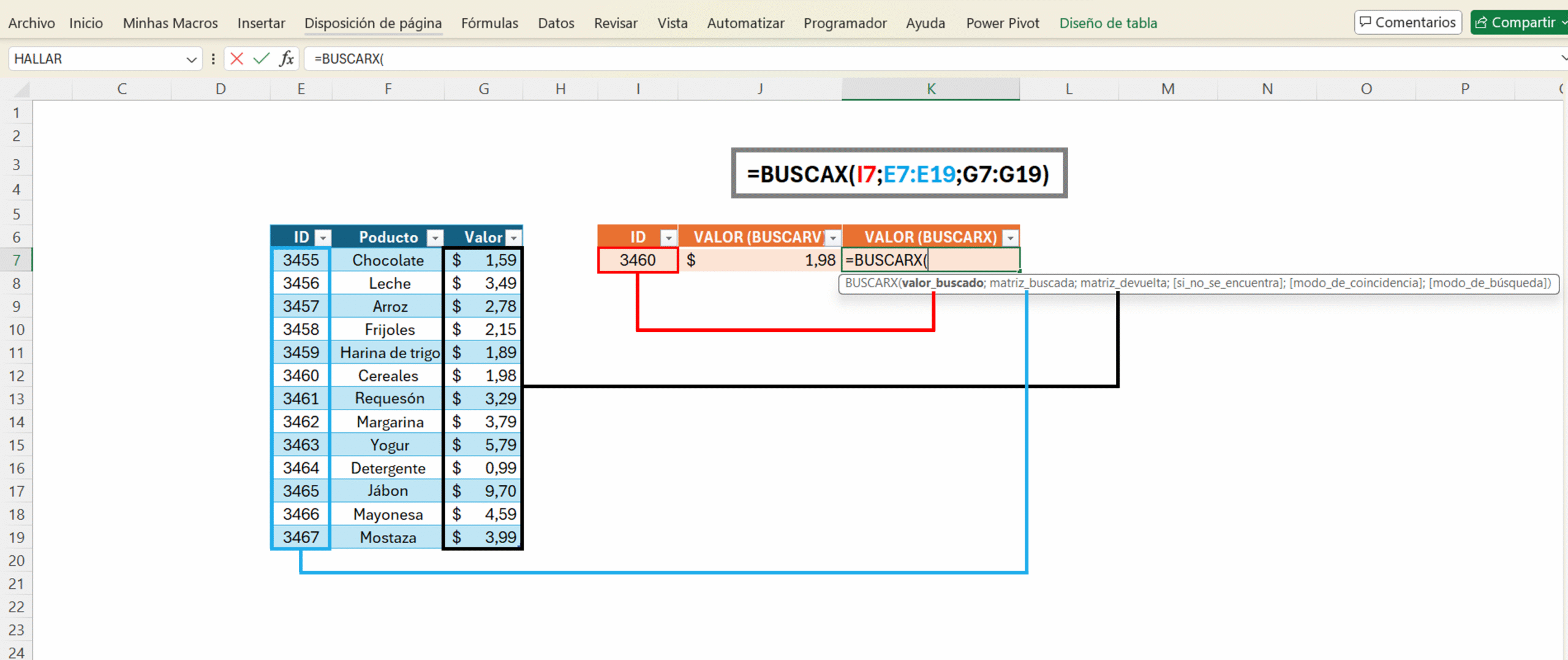The width and height of the screenshot is (1568, 660).
Task: Select the Leche product cell
Action: point(388,283)
